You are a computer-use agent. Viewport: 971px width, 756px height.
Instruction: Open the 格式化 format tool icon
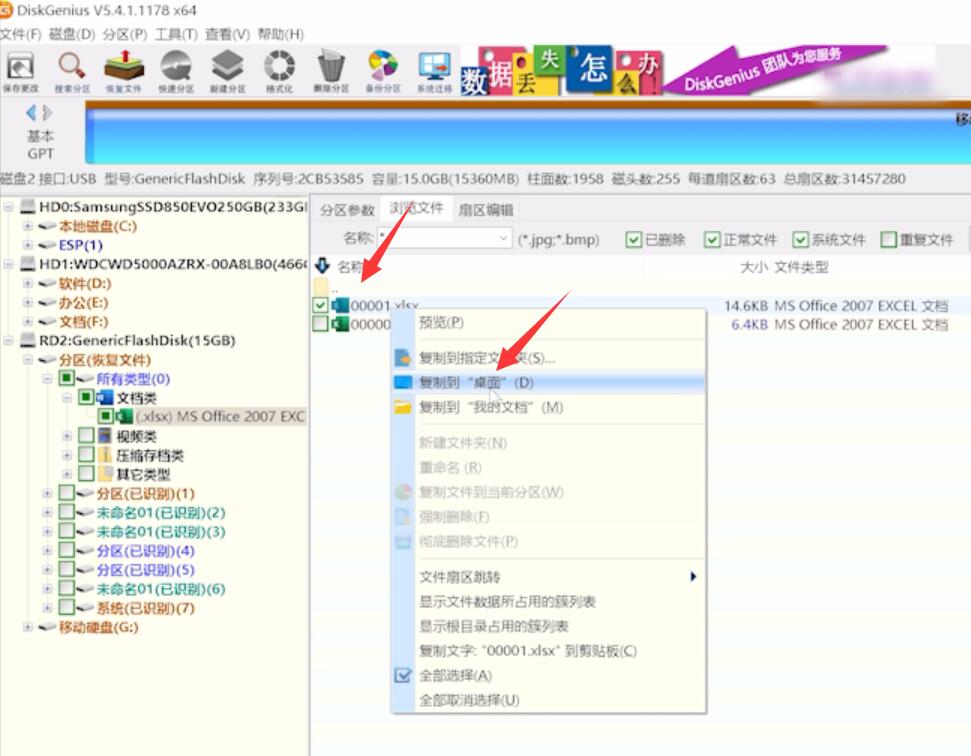(279, 70)
